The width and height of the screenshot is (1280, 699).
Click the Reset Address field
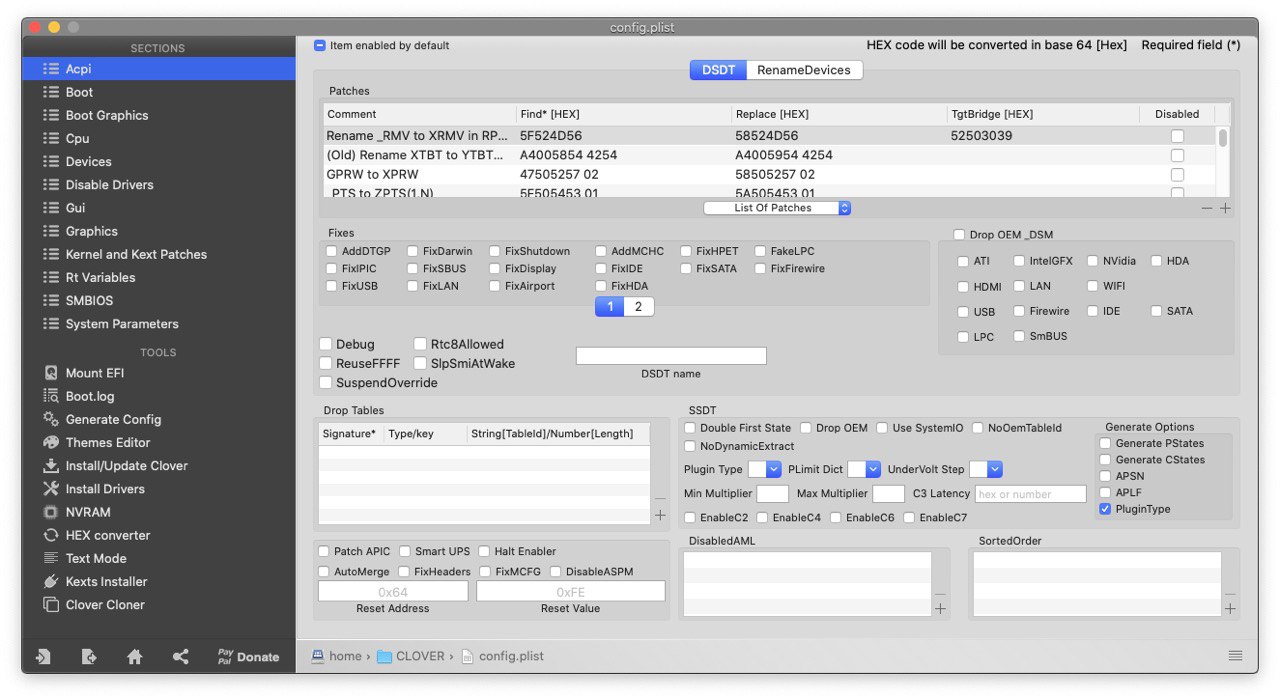click(393, 592)
